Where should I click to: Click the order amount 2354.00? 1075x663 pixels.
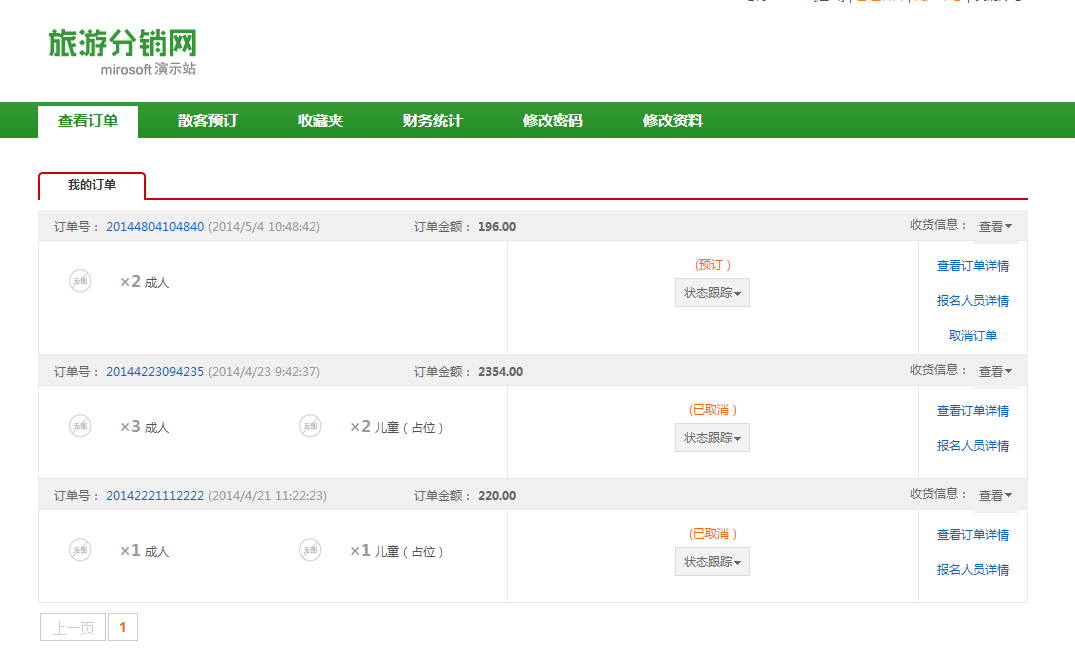[500, 372]
